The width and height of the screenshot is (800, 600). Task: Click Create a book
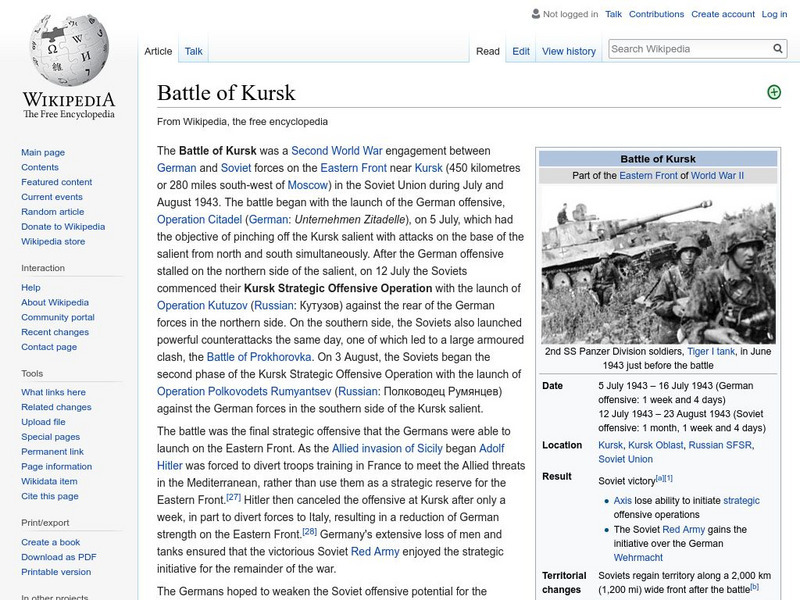tap(51, 542)
